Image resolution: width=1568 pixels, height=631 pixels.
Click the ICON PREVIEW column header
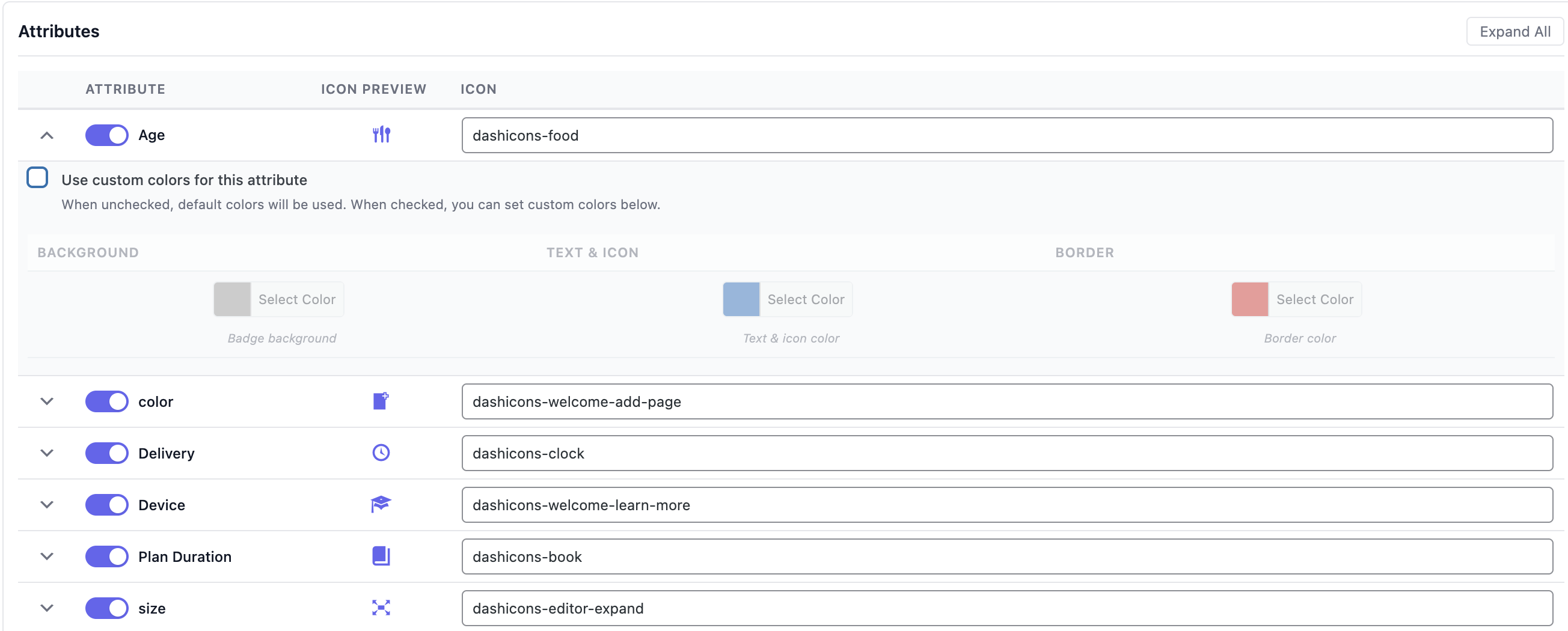373,89
